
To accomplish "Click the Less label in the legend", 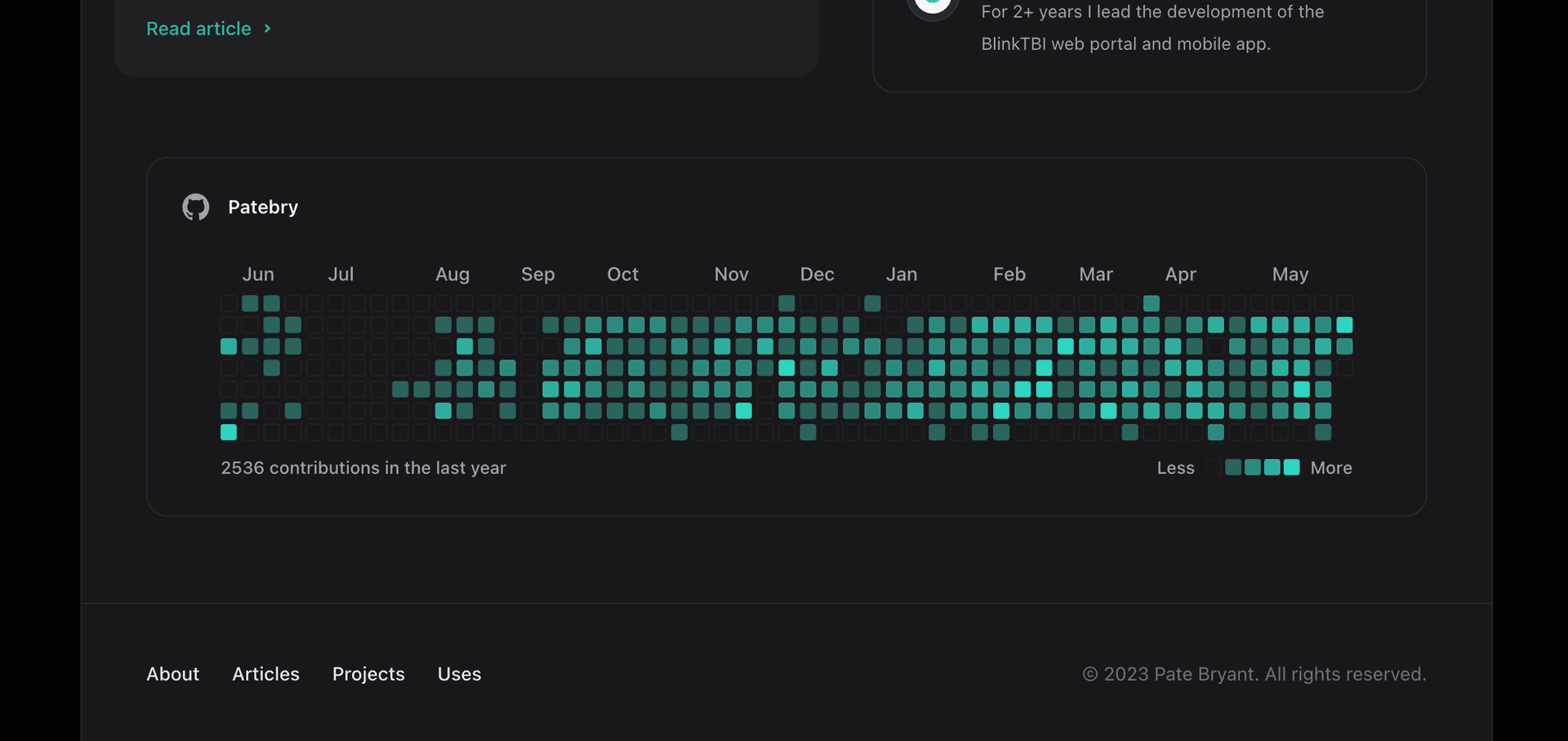I will (1174, 468).
